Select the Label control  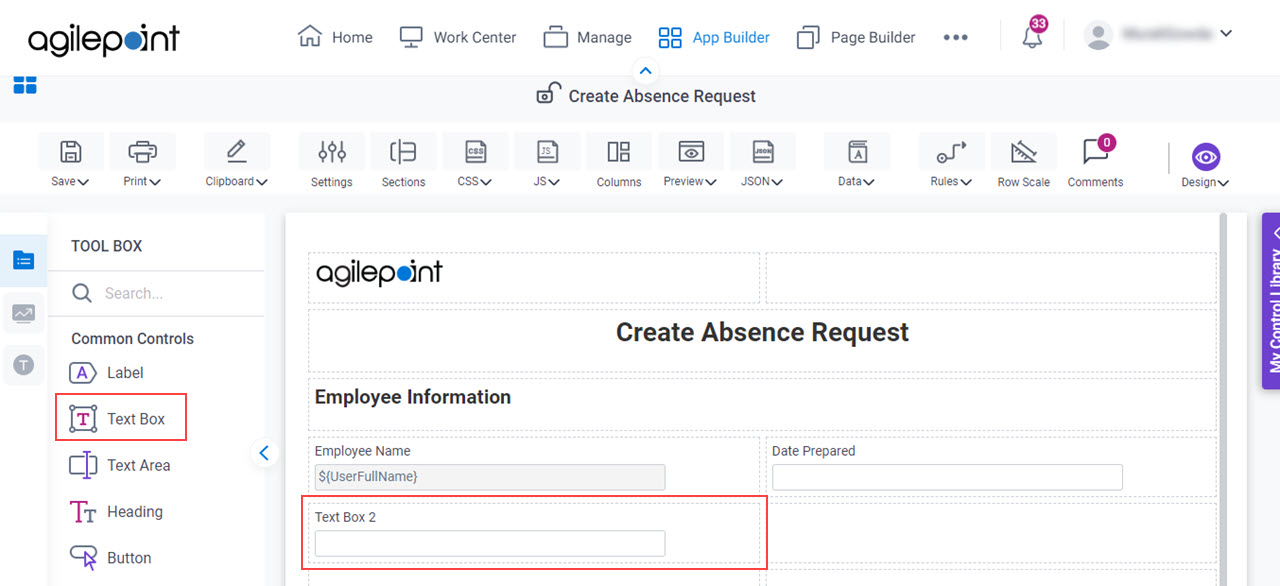106,373
